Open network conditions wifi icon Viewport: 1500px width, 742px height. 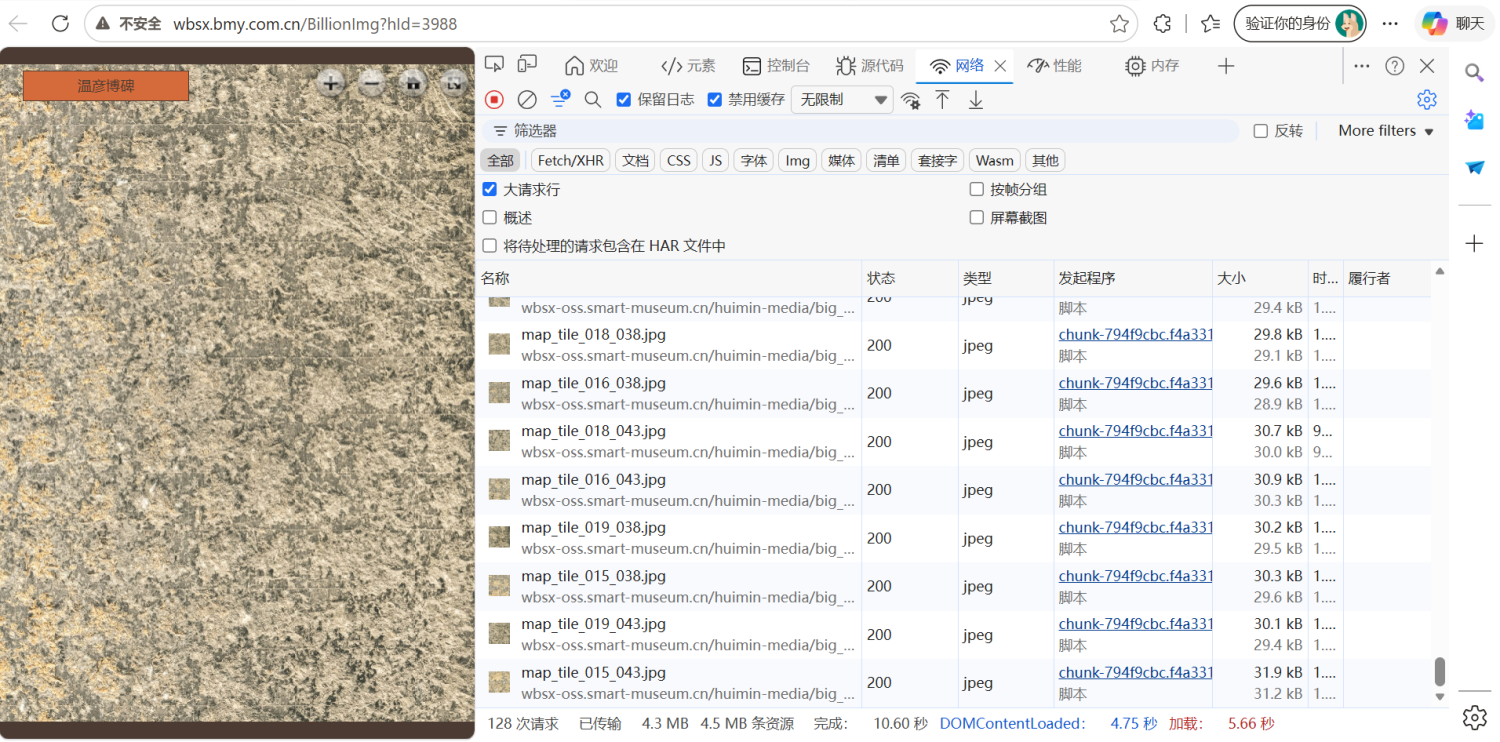(910, 99)
